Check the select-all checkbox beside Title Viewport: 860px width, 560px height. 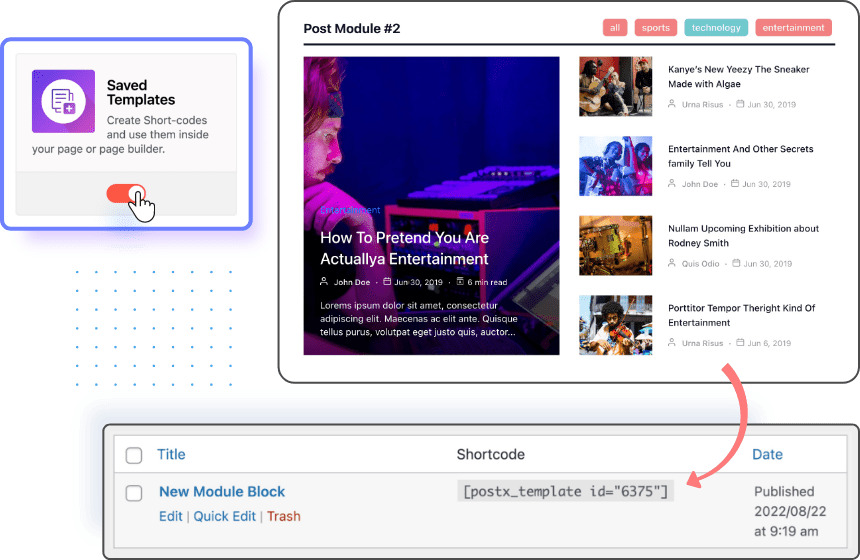pos(134,455)
